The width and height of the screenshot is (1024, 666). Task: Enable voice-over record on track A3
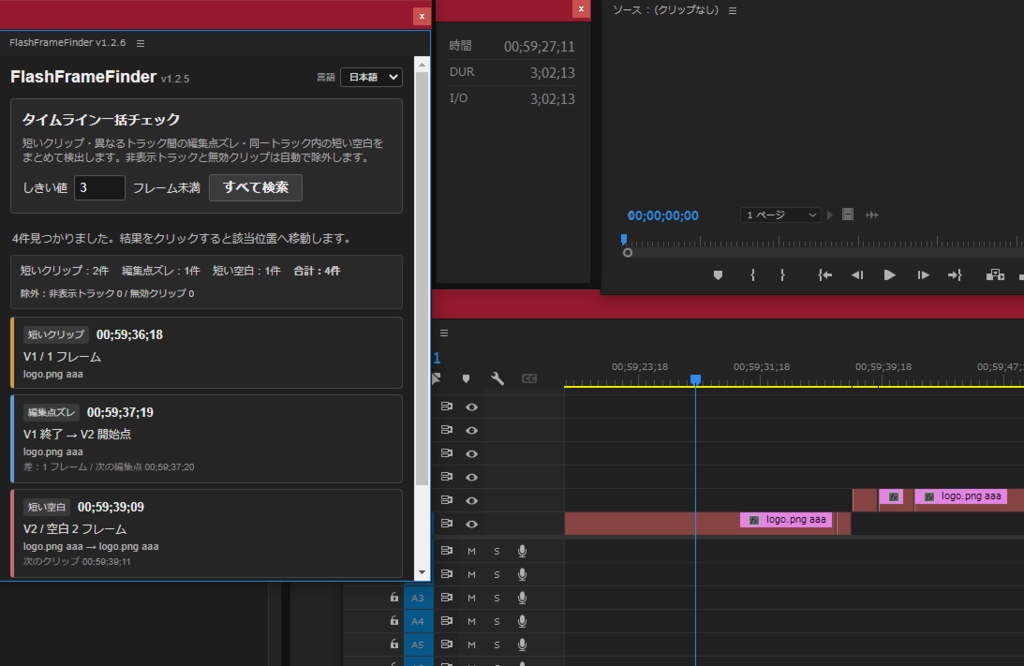pyautogui.click(x=522, y=598)
